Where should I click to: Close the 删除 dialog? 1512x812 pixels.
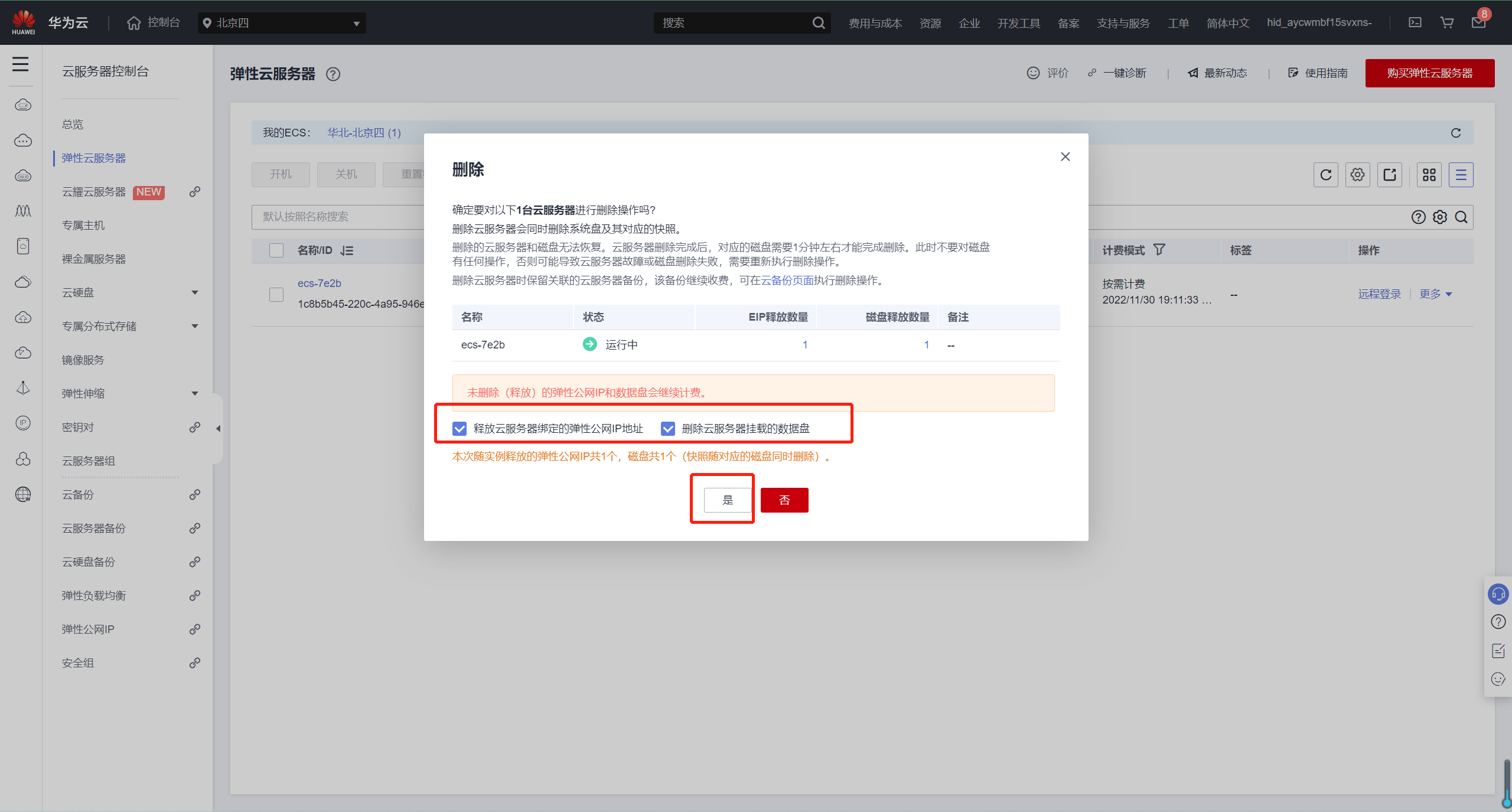click(1065, 156)
